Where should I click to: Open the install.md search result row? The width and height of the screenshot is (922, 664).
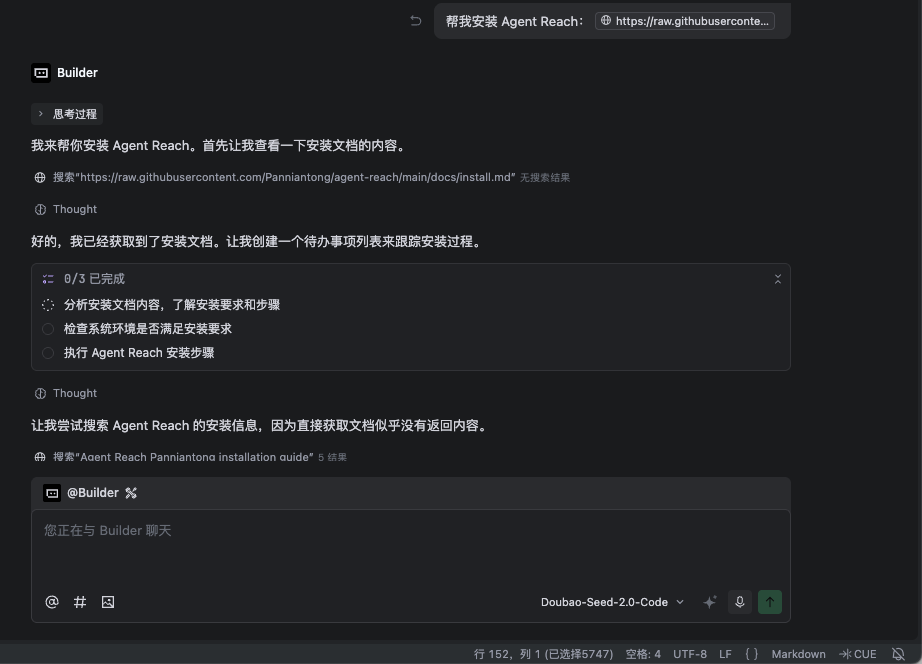pos(302,178)
